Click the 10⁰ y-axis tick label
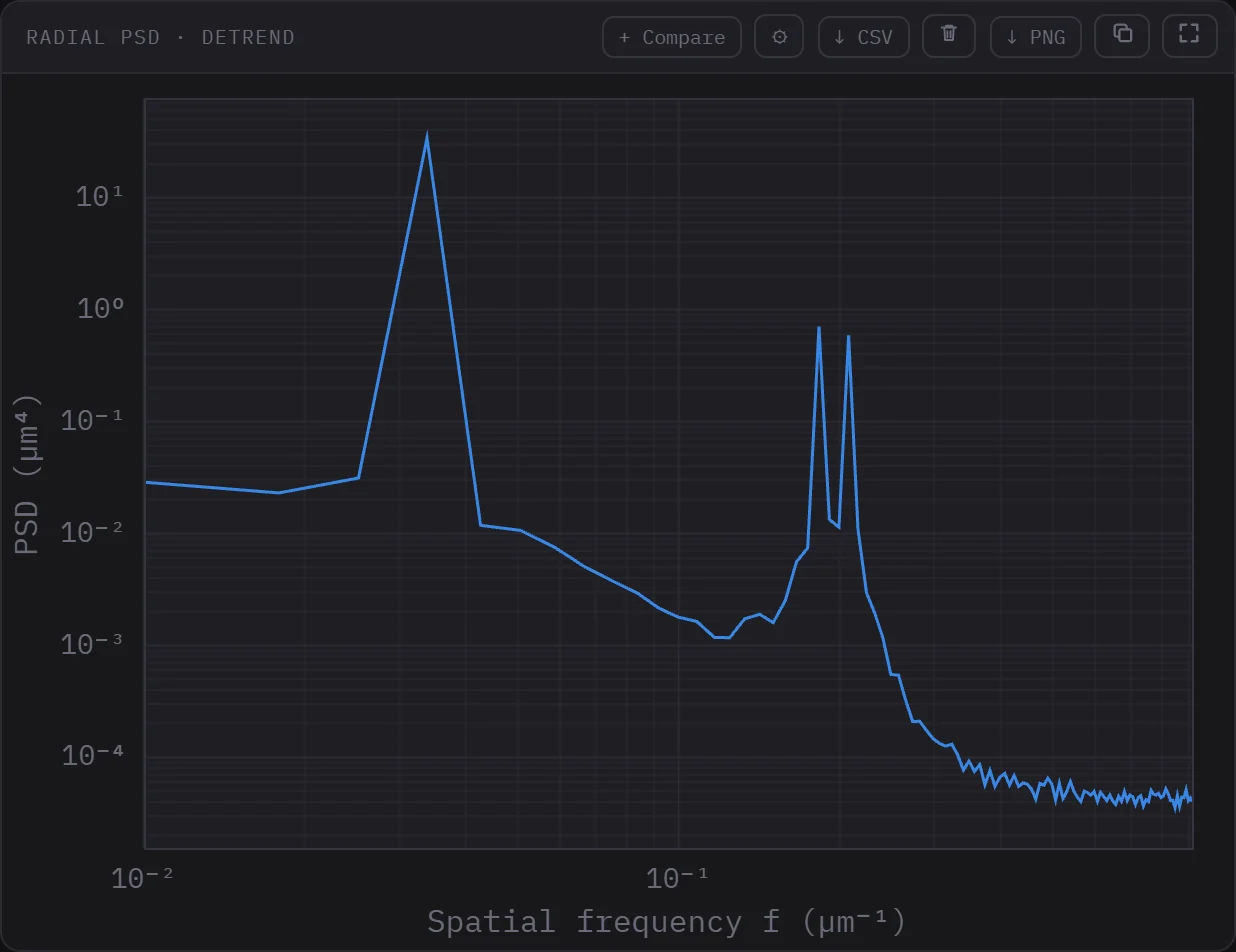 pos(99,308)
